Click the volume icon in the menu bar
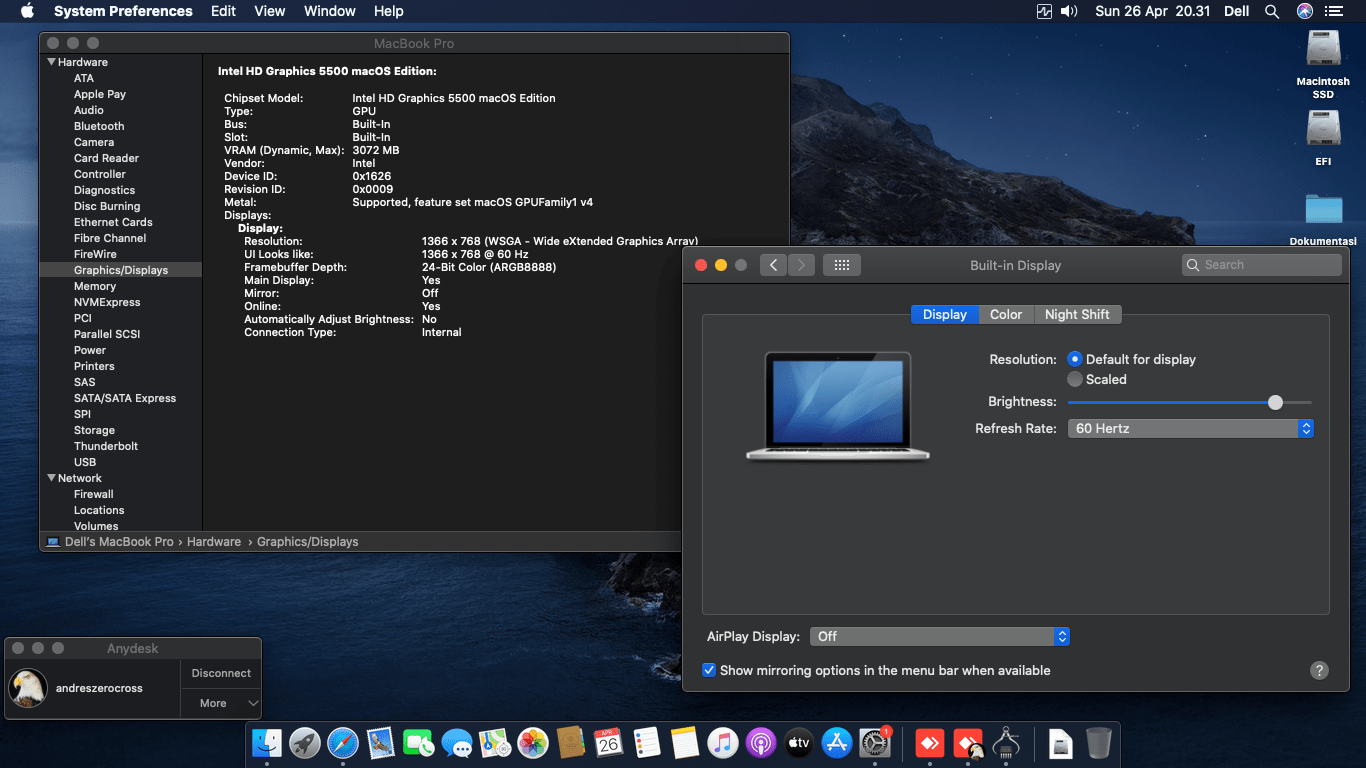Screen dimensions: 1366x768 click(1069, 11)
